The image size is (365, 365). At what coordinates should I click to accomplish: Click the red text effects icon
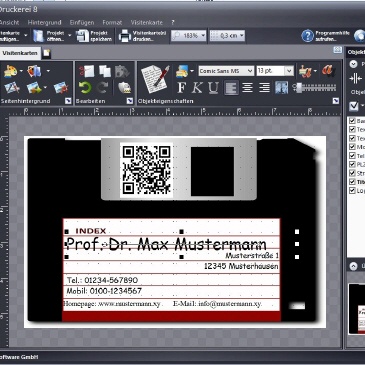(328, 71)
